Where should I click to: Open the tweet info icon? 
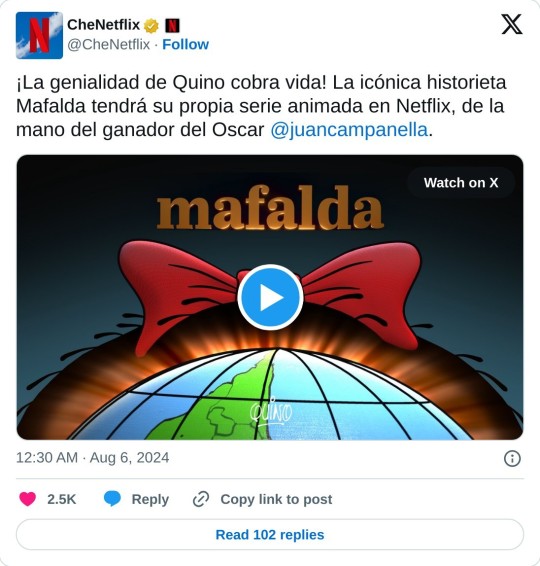[512, 458]
